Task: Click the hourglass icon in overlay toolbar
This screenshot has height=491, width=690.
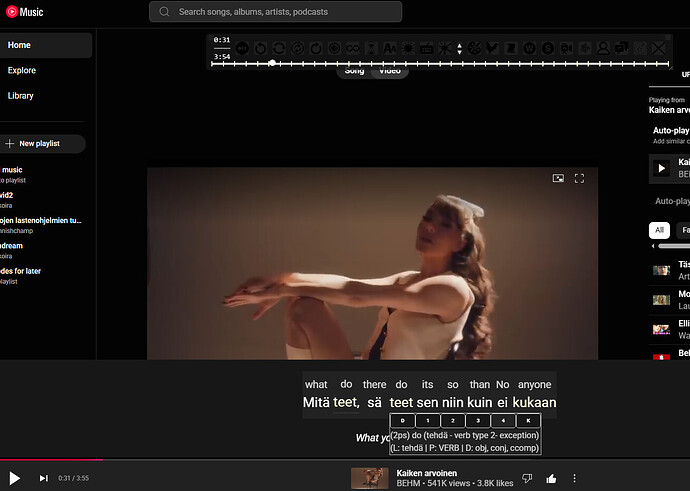Action: 371,48
